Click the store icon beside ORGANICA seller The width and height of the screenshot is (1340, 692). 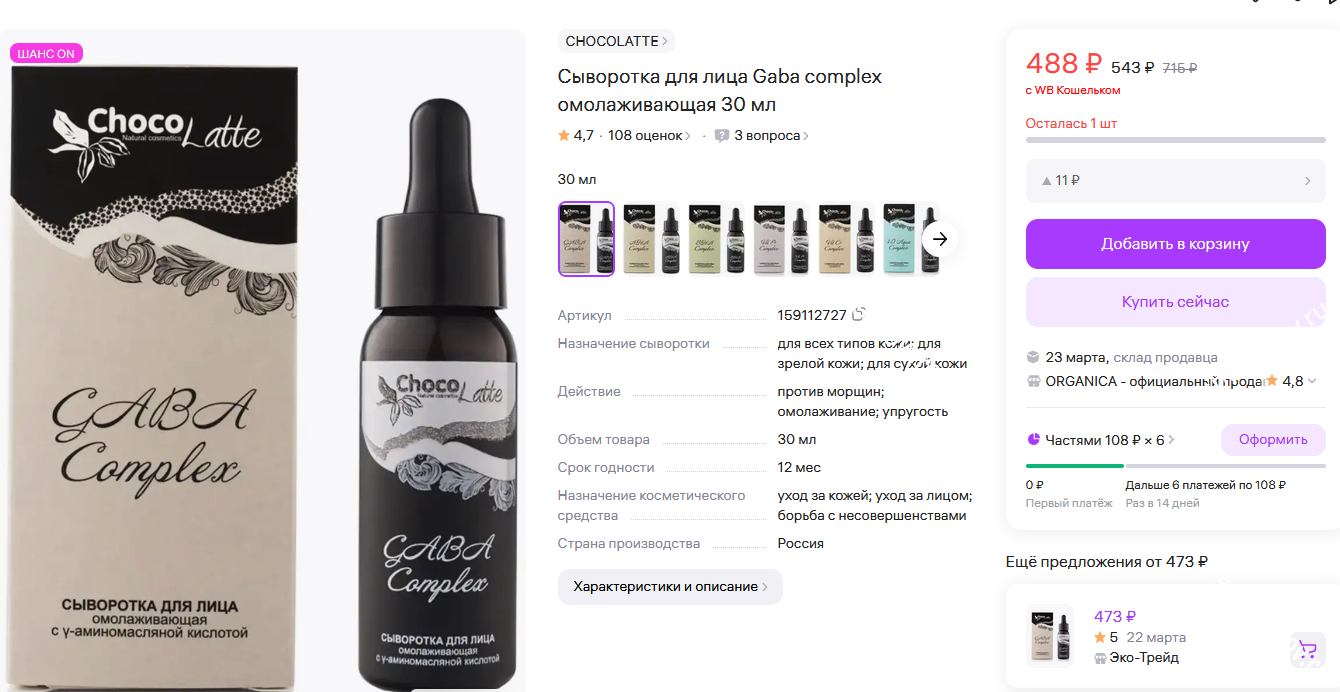(x=1033, y=381)
